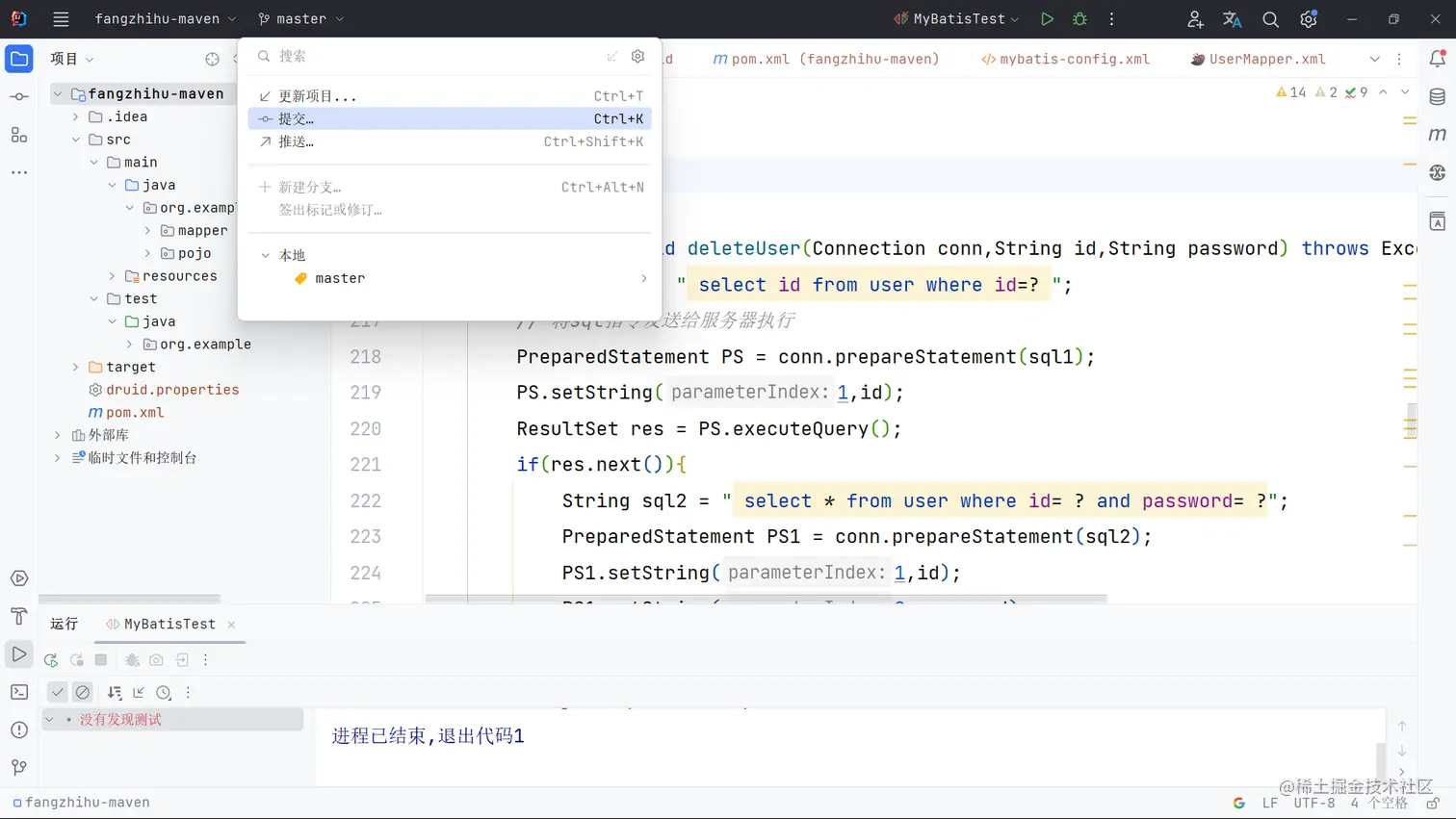Screen dimensions: 1456x819
Task: Open the Build hammer tool window
Action: (19, 616)
